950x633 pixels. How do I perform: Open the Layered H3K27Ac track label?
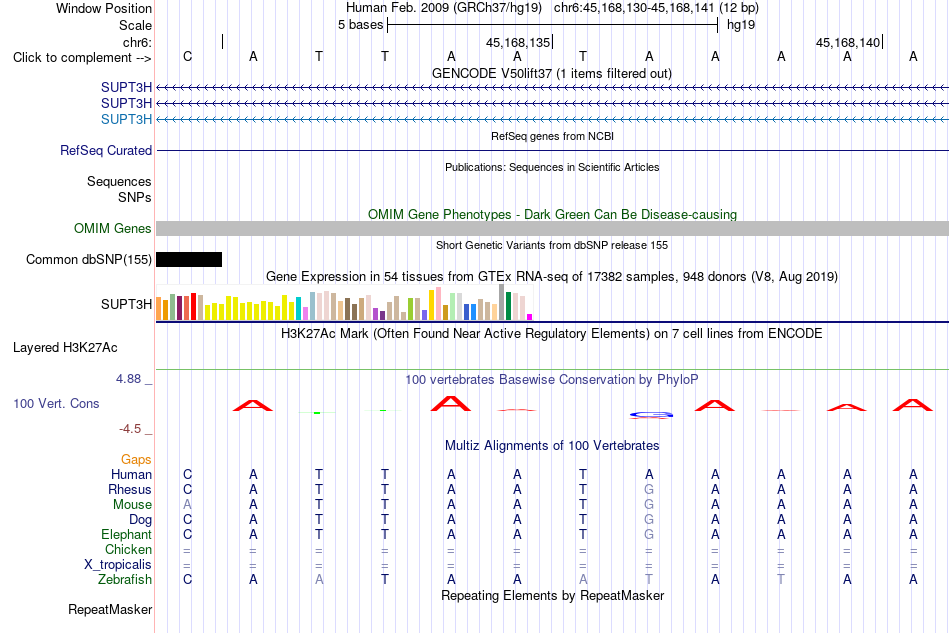click(65, 348)
